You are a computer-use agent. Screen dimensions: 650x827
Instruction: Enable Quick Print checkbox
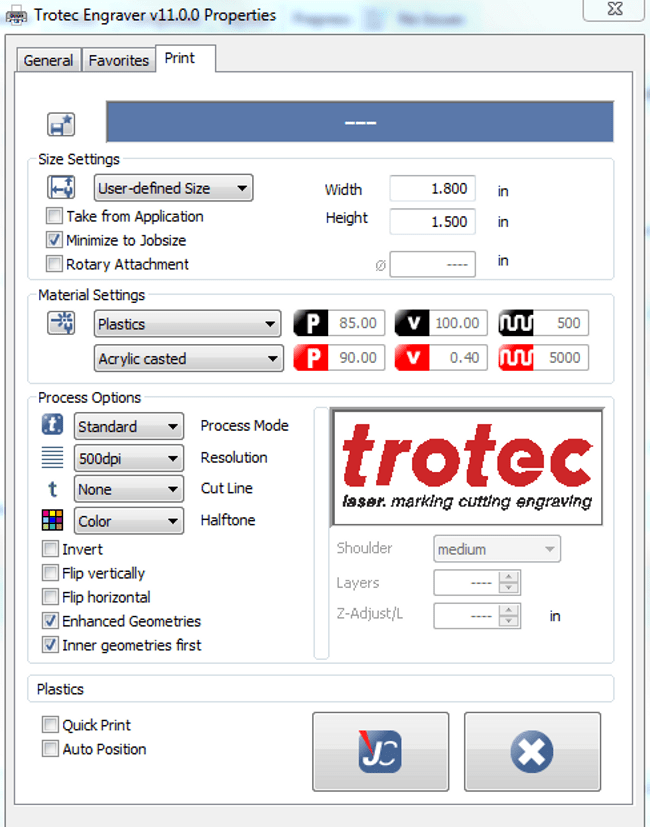click(x=50, y=725)
